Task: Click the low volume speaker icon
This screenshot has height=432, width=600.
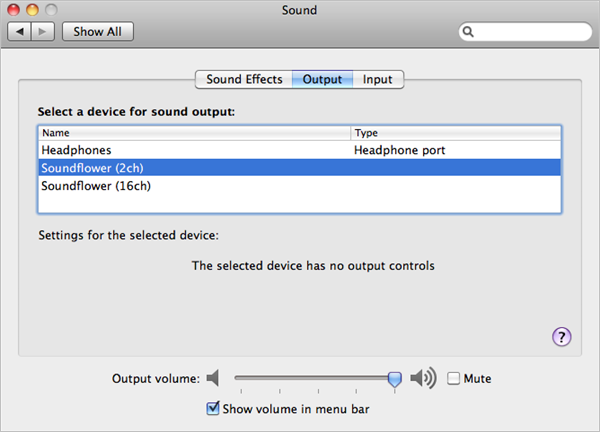Action: click(x=212, y=378)
